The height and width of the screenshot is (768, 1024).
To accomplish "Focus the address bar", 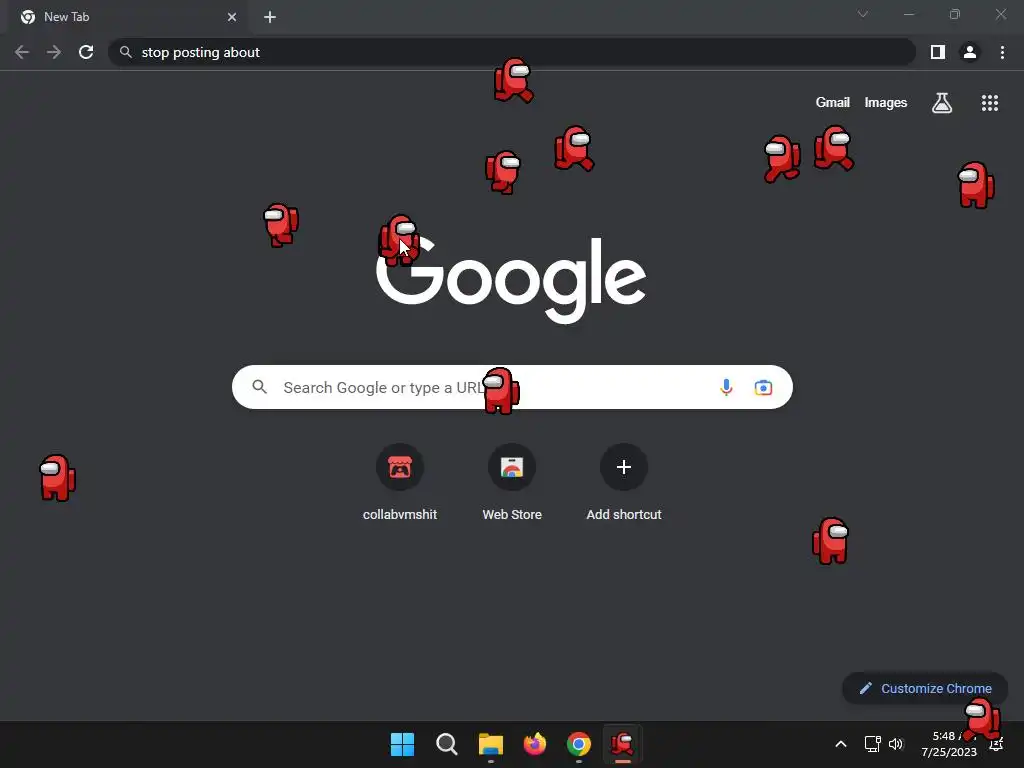I will tap(512, 52).
